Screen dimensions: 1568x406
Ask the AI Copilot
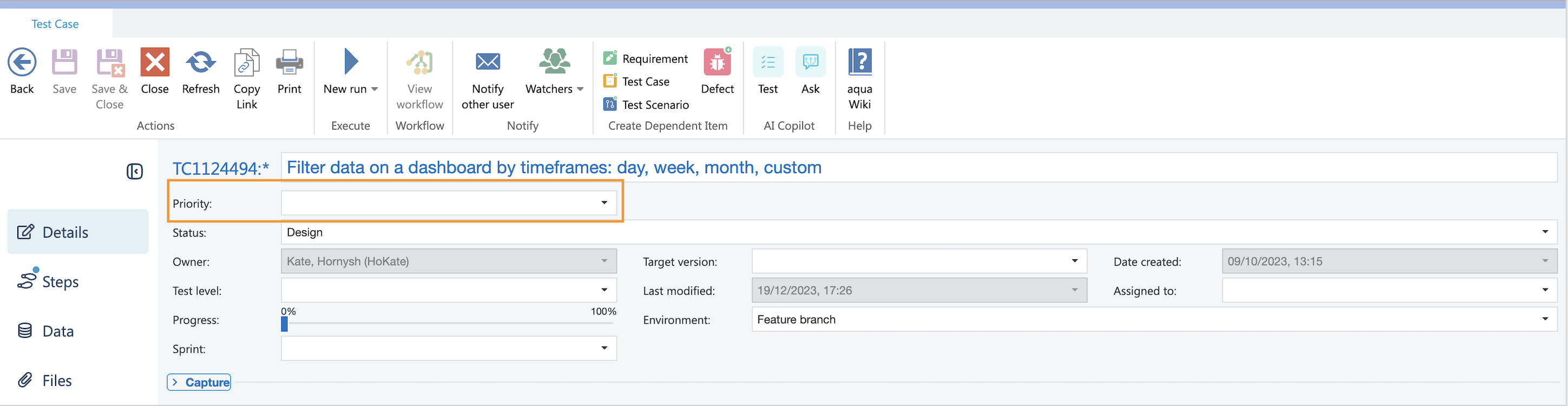(x=810, y=62)
